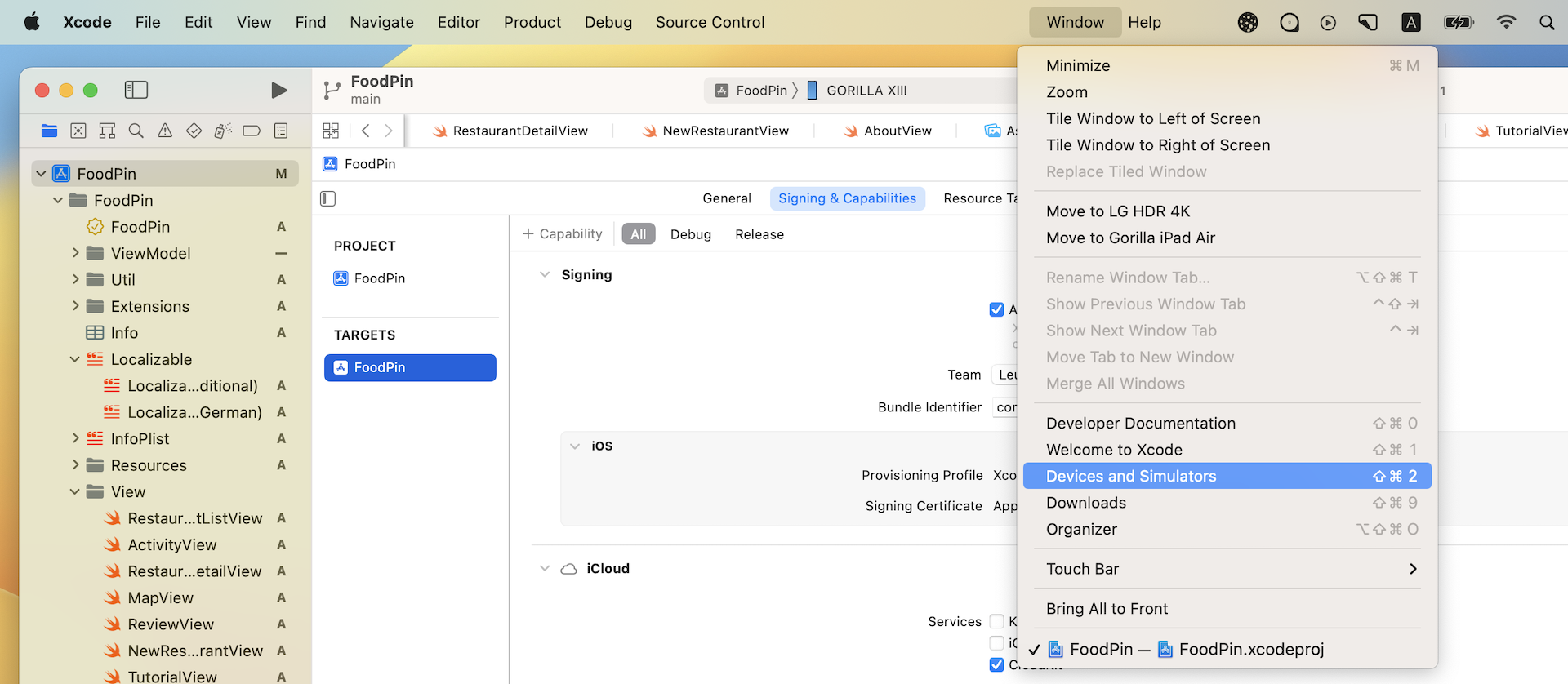Image resolution: width=1568 pixels, height=684 pixels.
Task: Choose Devices and Simulators from Window menu
Action: [x=1131, y=476]
